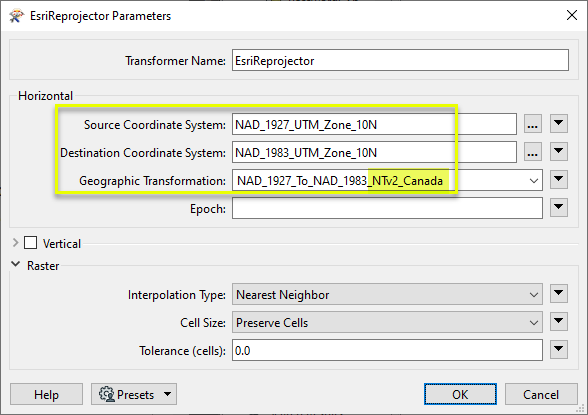Enable the Vertical checkbox

30,243
